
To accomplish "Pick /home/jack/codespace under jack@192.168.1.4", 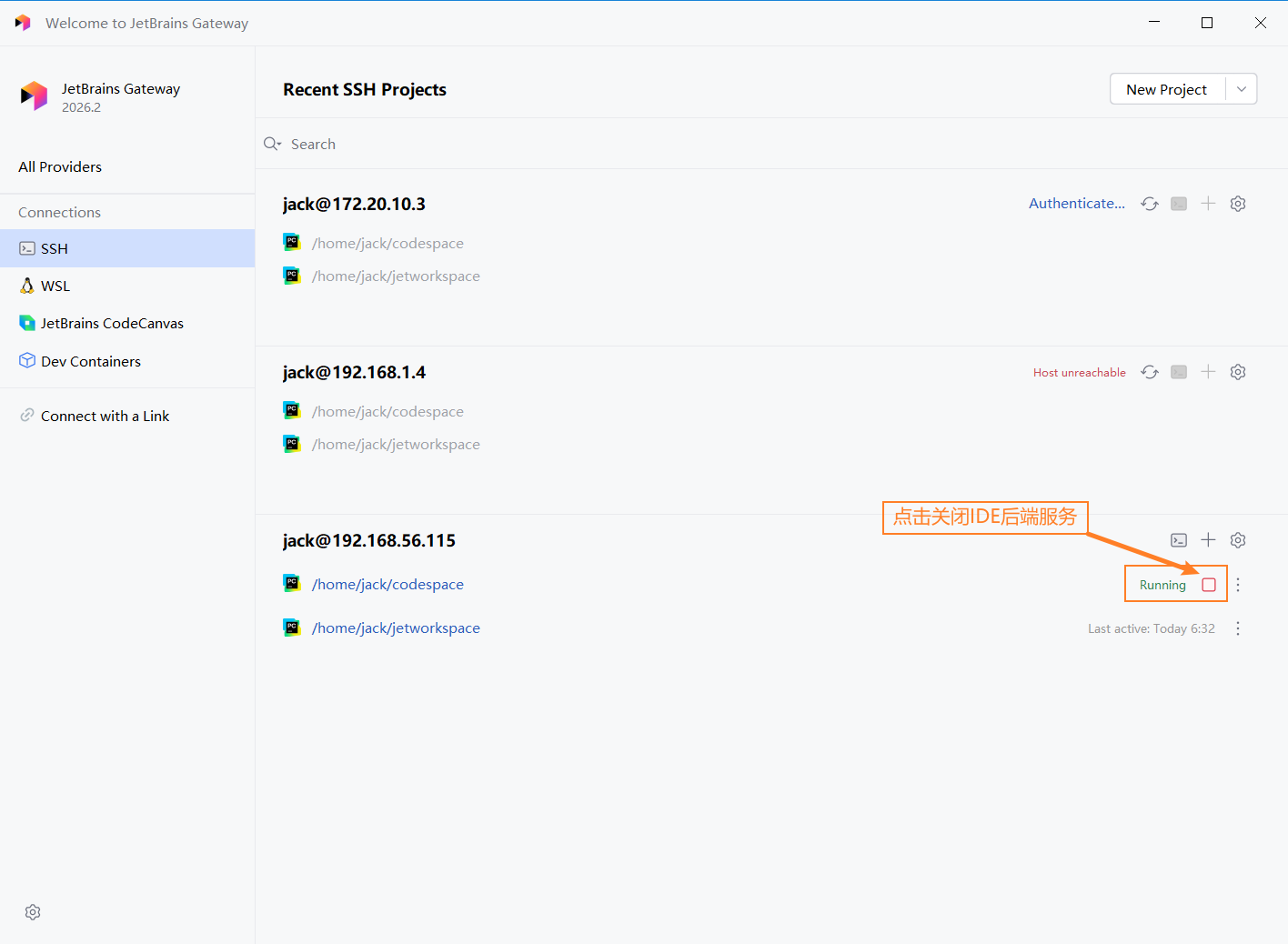I will (x=387, y=411).
